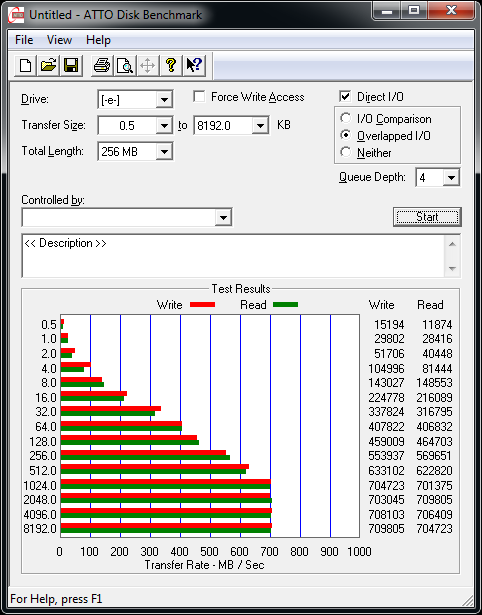This screenshot has width=482, height=615.
Task: Click write value 104996 in 4.0 row
Action: [x=386, y=369]
